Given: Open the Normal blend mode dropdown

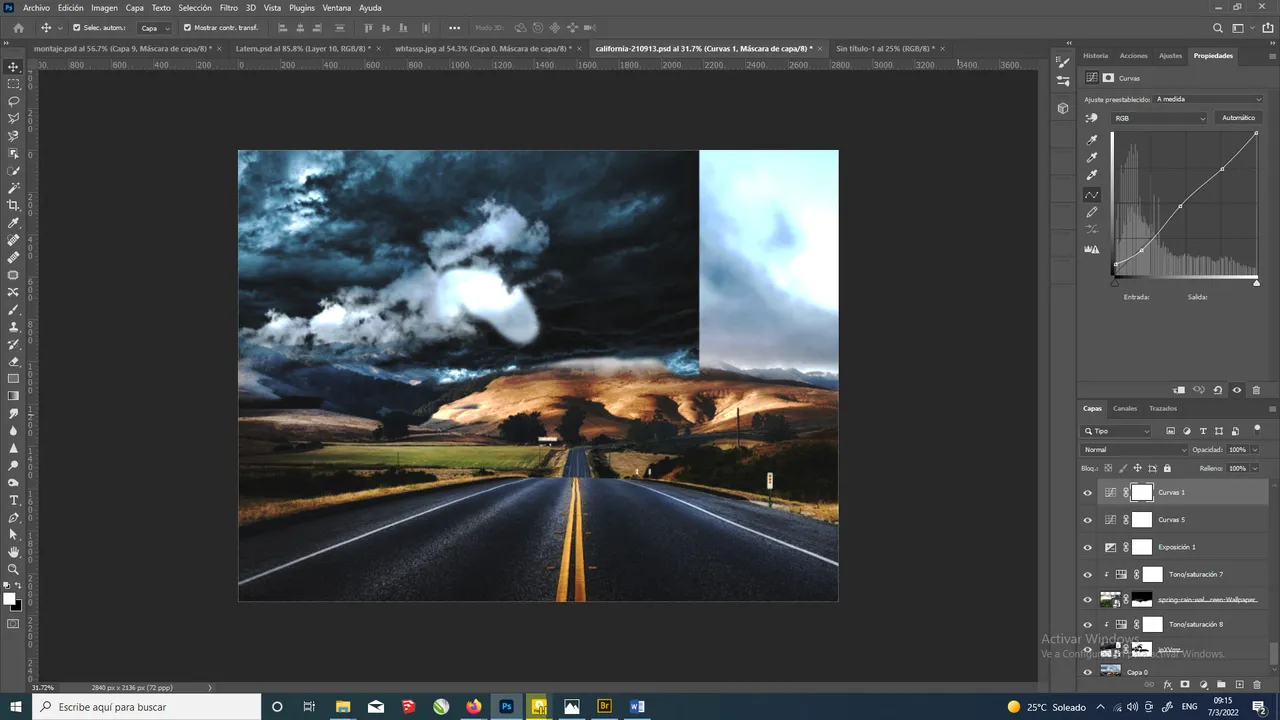Looking at the screenshot, I should 1135,450.
